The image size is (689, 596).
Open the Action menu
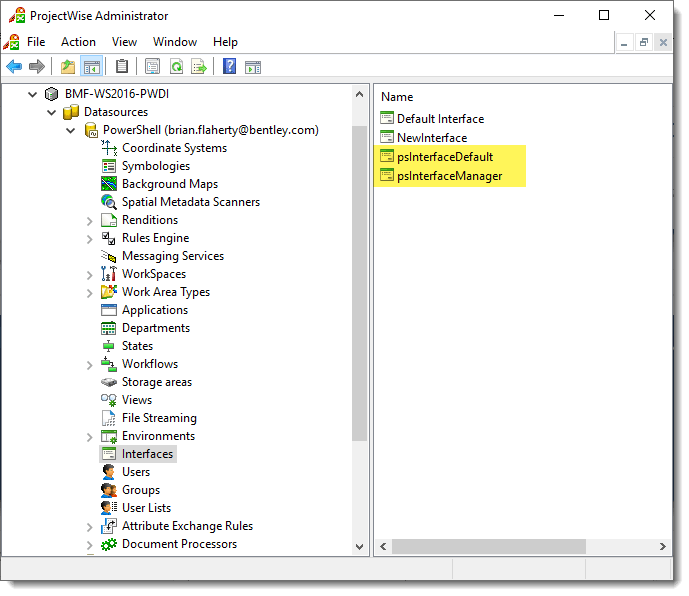pos(78,42)
